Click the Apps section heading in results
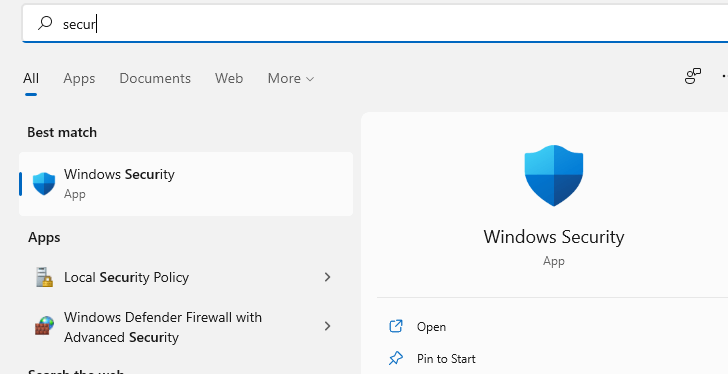 tap(44, 237)
